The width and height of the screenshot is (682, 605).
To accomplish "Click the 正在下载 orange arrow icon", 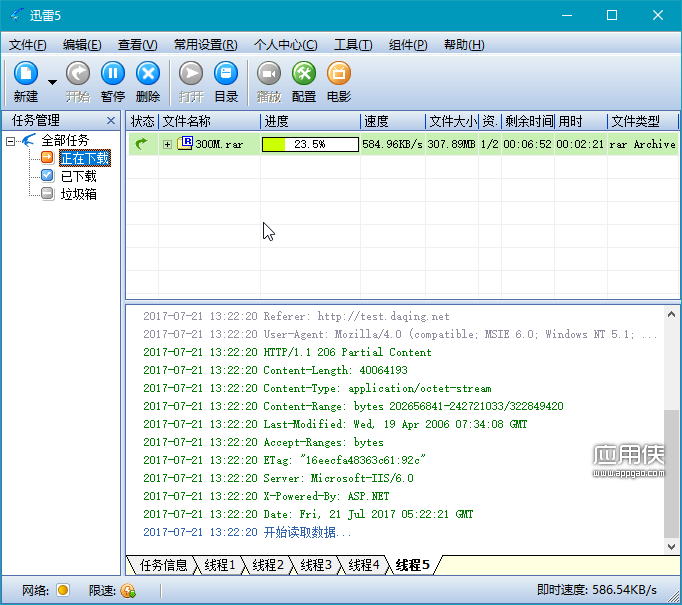I will (47, 157).
